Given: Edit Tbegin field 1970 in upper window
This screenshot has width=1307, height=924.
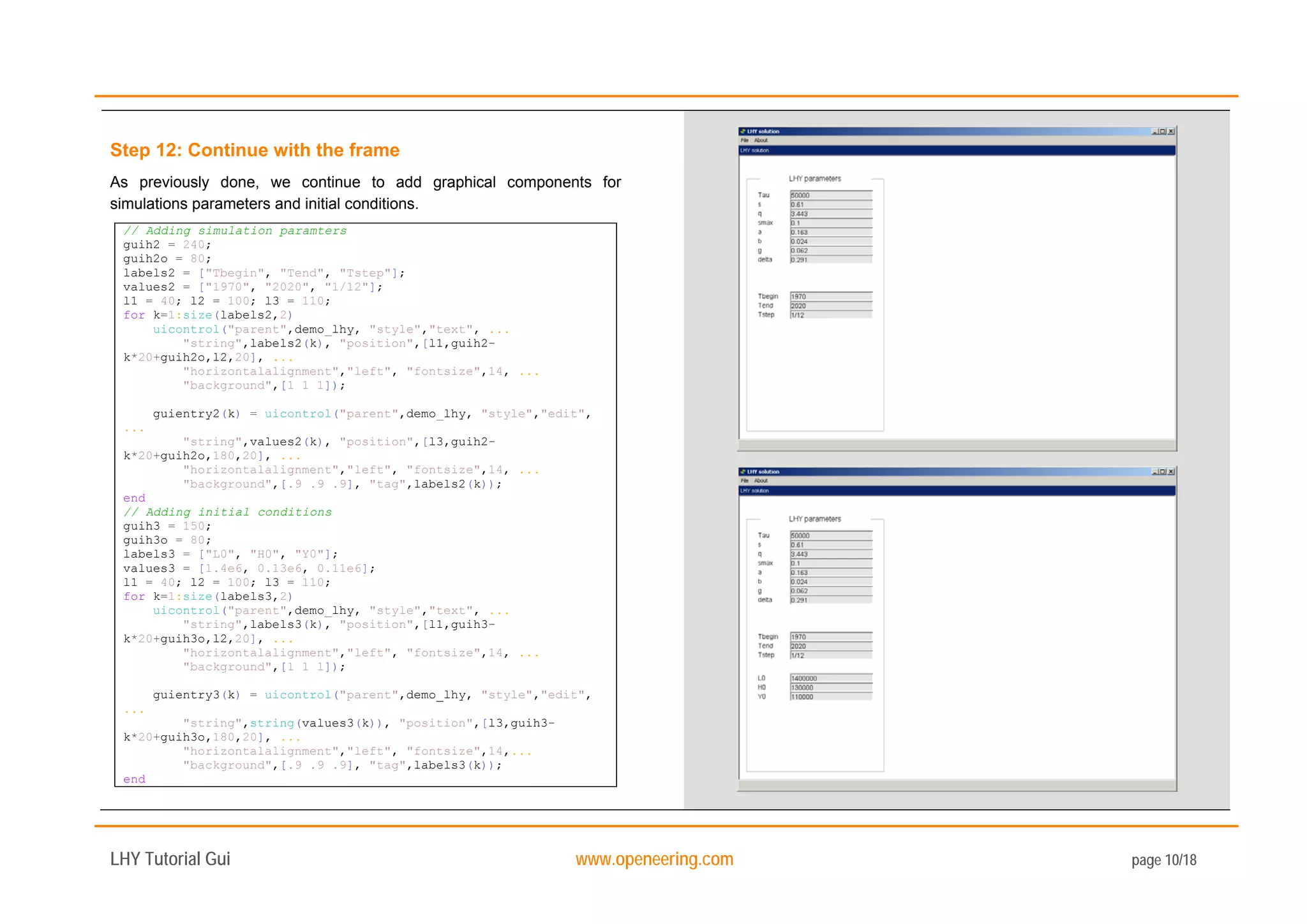Looking at the screenshot, I should (x=831, y=297).
